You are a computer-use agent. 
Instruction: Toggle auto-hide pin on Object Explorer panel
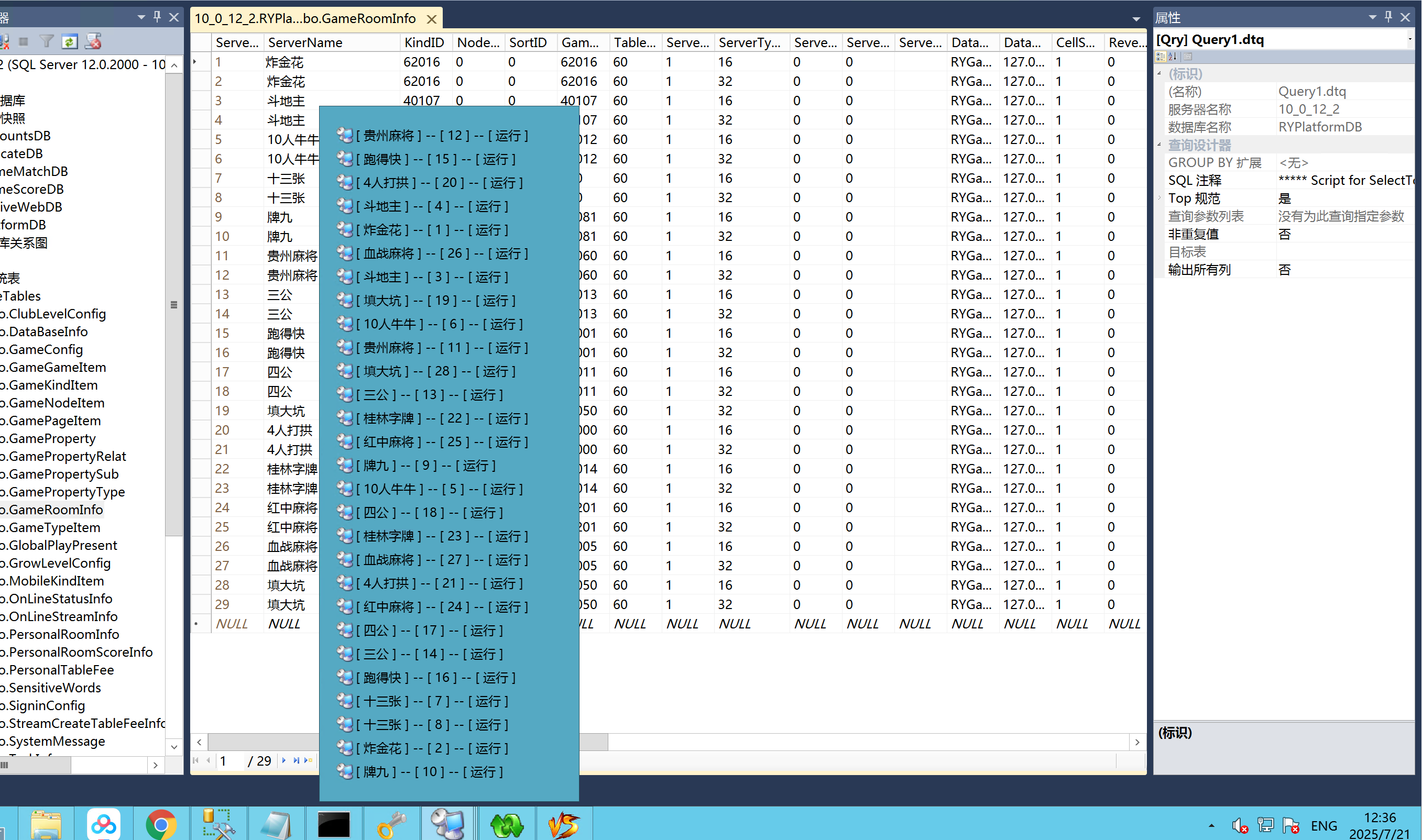(x=157, y=17)
